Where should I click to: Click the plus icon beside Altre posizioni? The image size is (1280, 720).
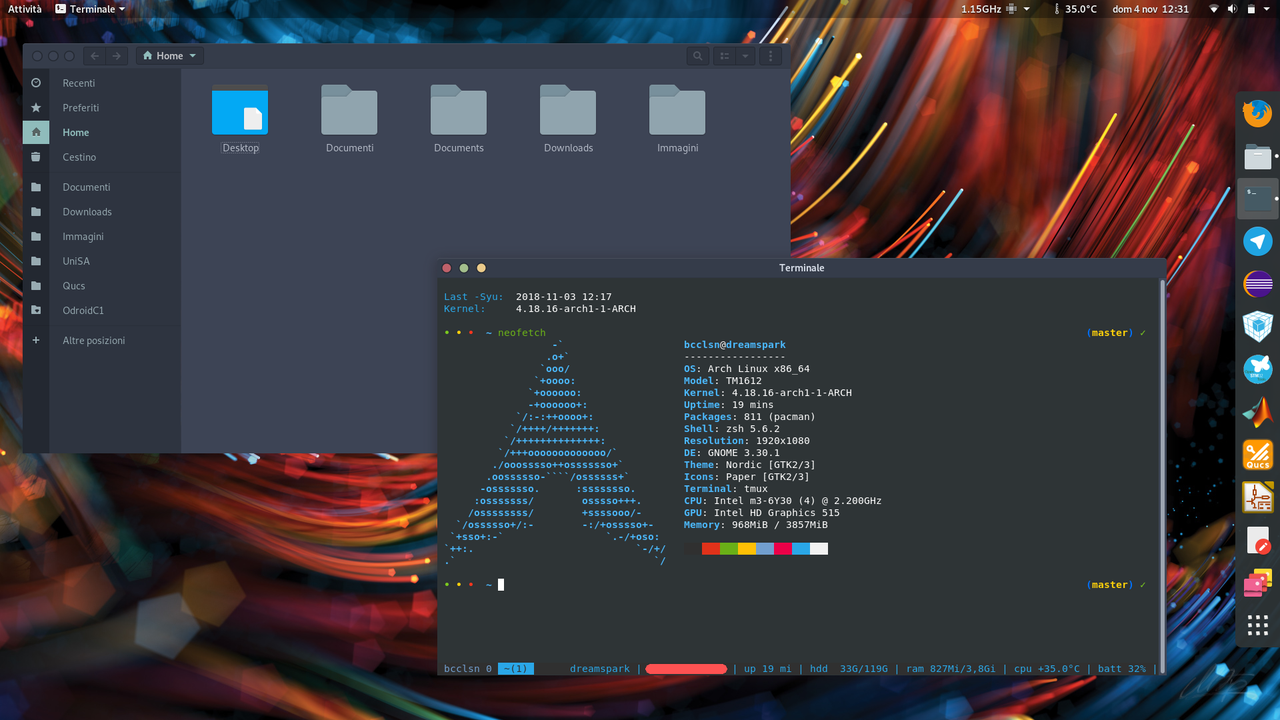tap(36, 340)
